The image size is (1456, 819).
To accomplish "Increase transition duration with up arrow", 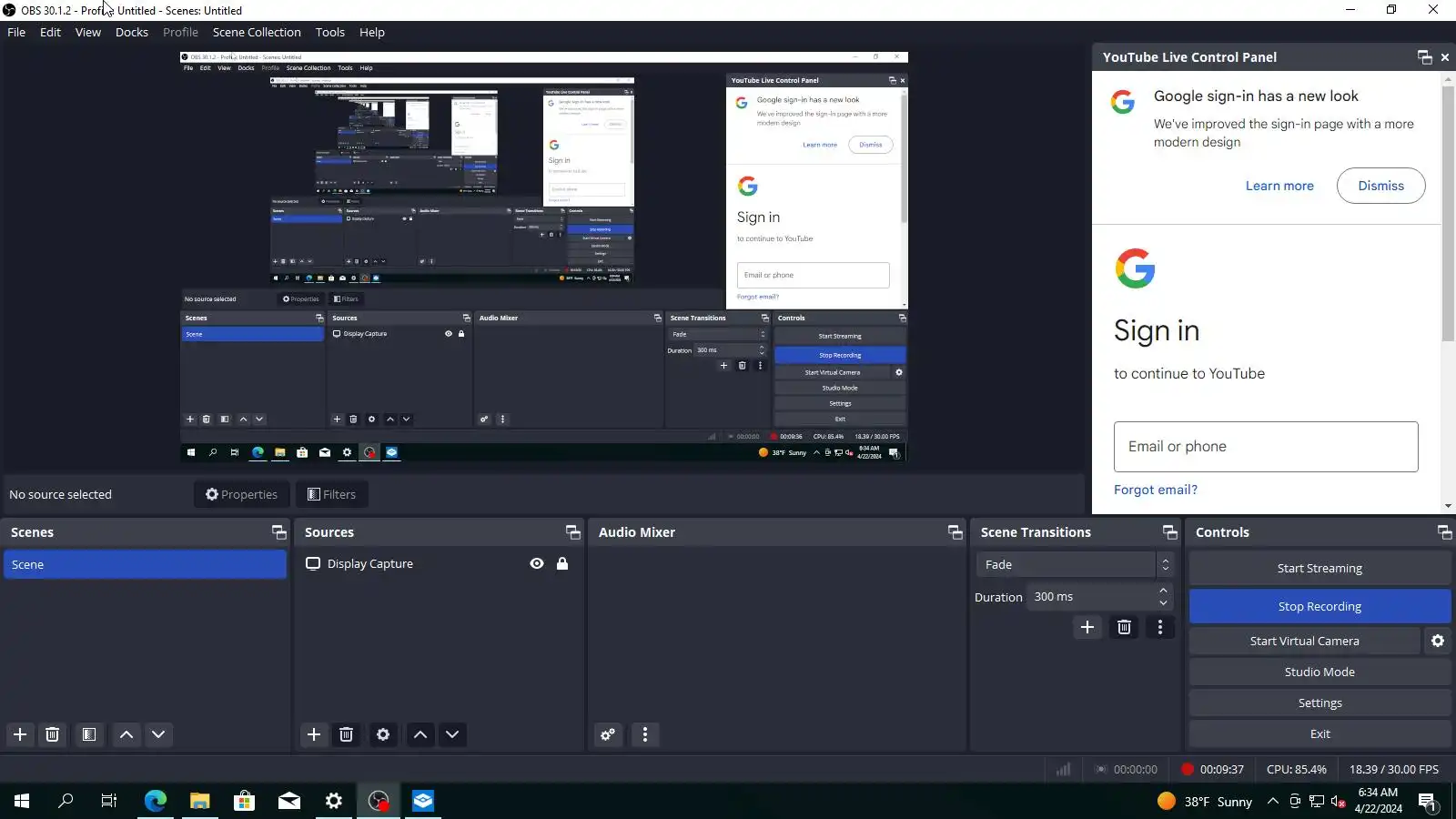I will (1163, 591).
